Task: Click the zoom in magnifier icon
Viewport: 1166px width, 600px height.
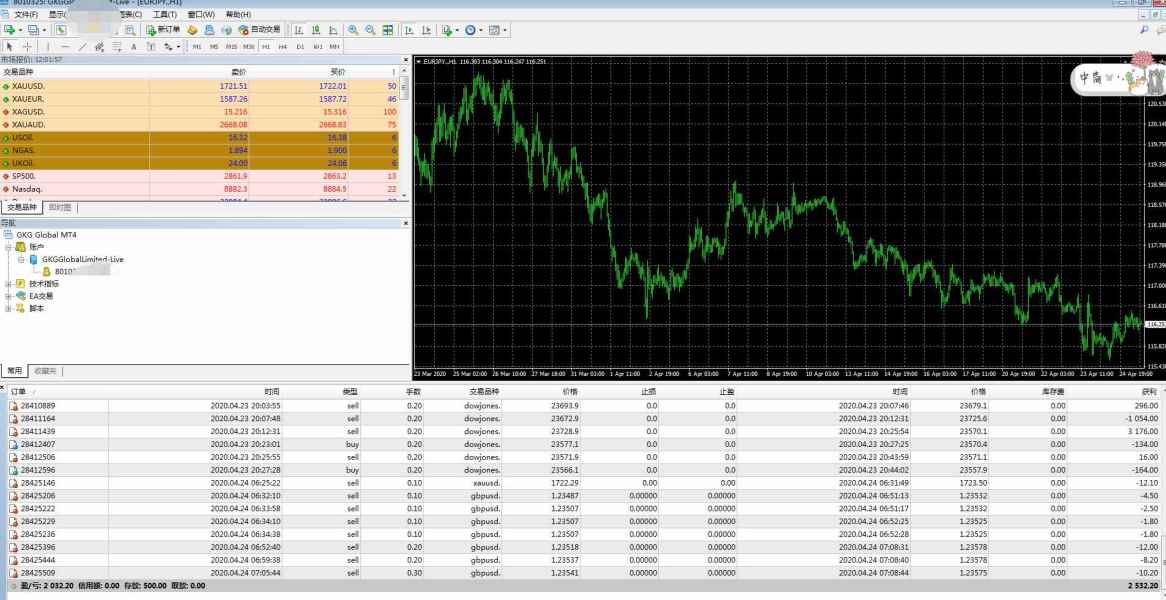Action: (x=354, y=30)
